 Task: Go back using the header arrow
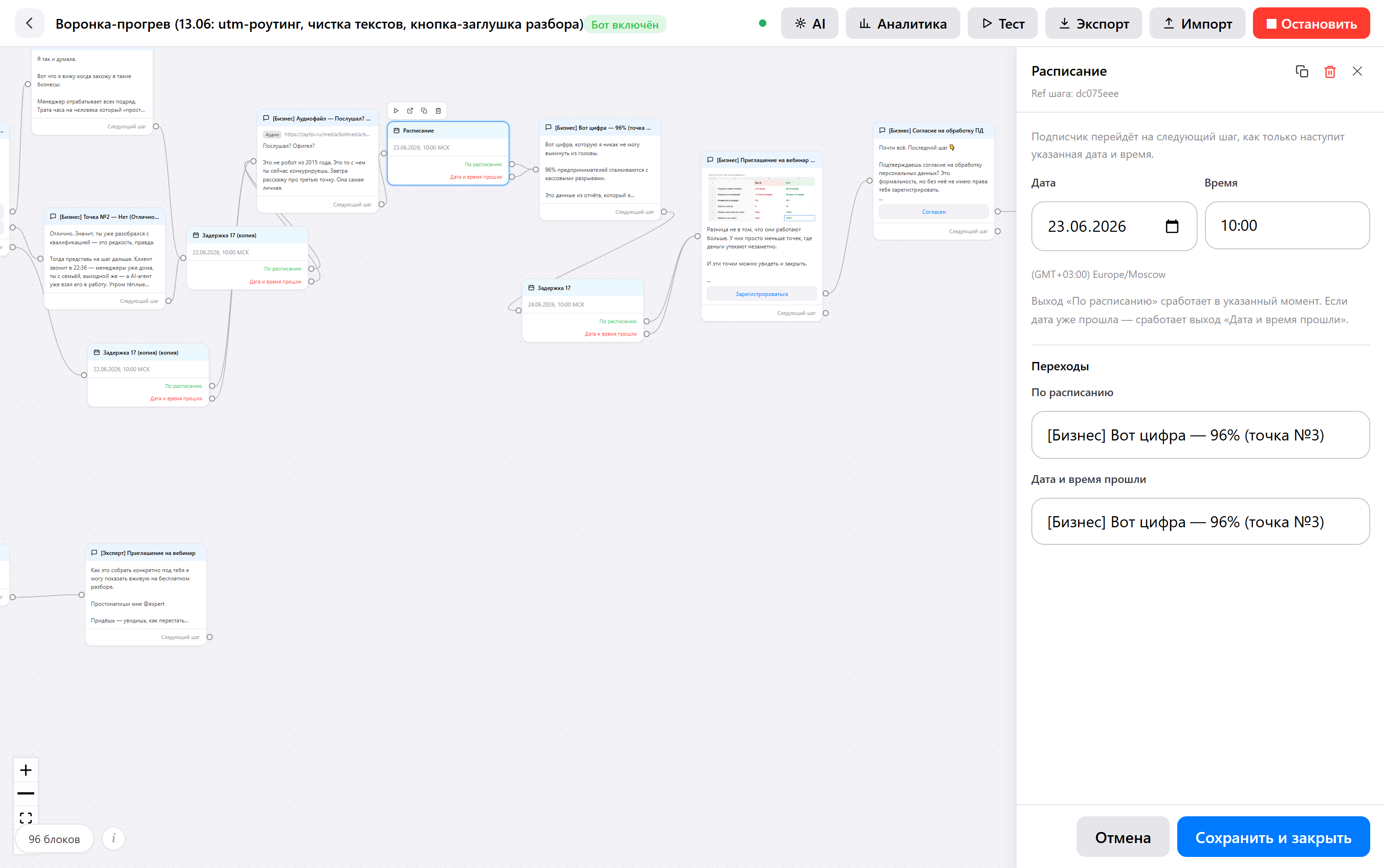point(29,24)
